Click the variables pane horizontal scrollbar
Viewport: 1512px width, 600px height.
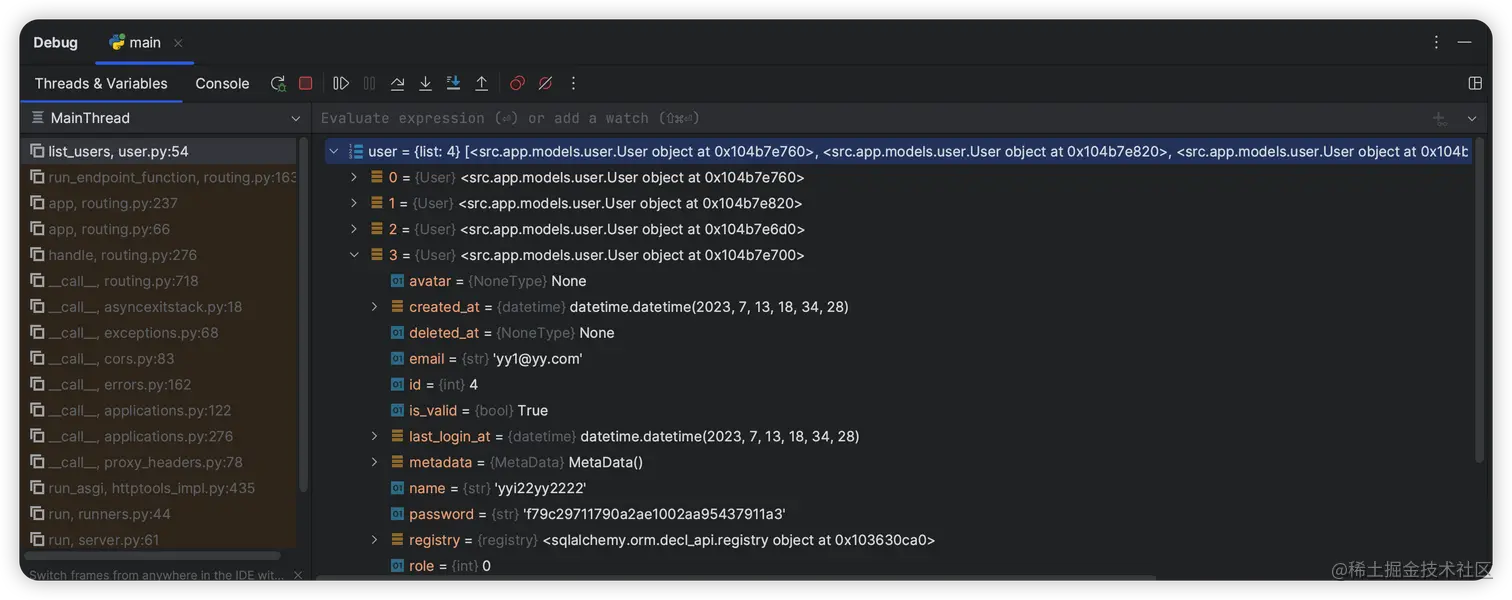tap(735, 577)
